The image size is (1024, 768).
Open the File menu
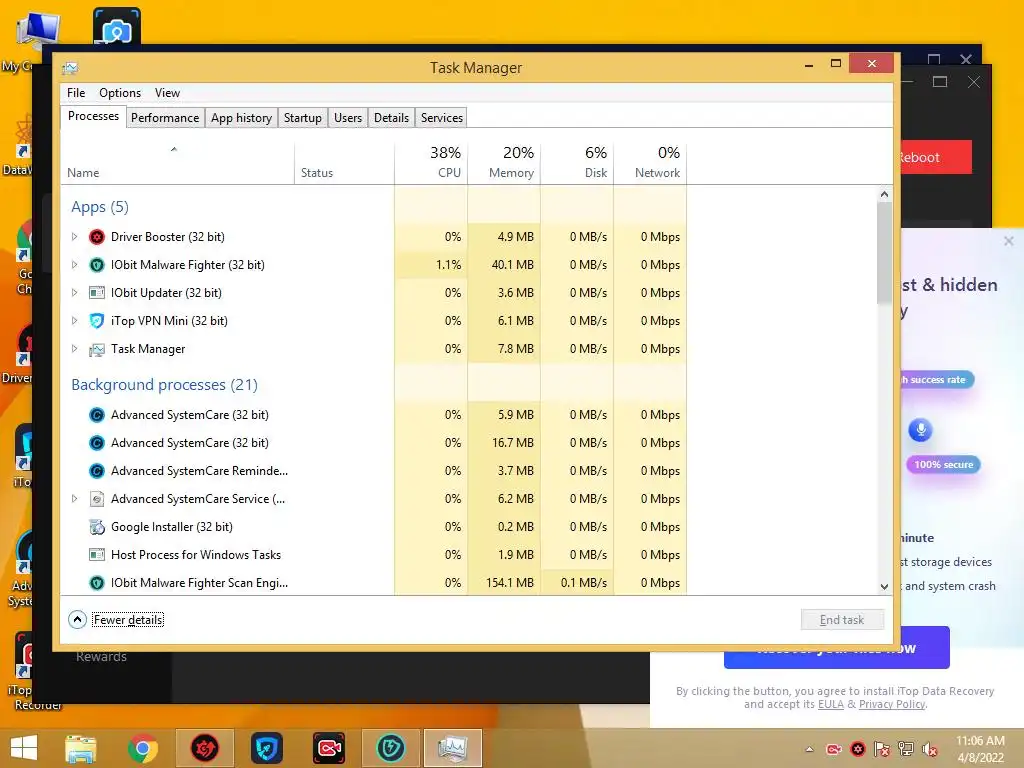pyautogui.click(x=76, y=93)
